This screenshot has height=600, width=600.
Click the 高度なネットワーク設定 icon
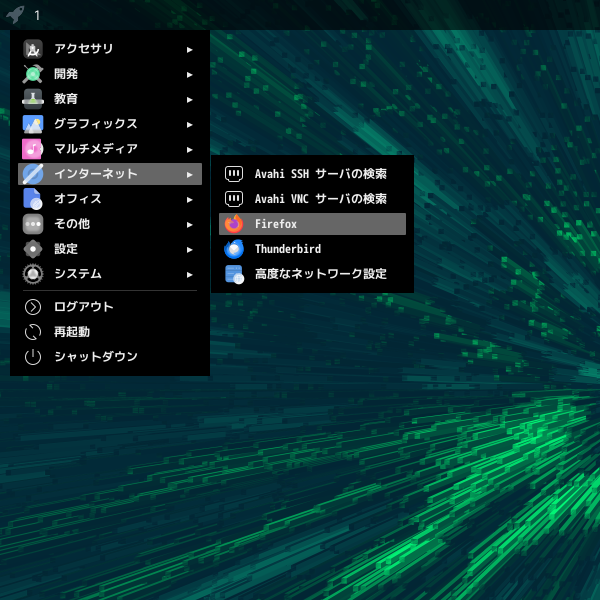point(234,274)
